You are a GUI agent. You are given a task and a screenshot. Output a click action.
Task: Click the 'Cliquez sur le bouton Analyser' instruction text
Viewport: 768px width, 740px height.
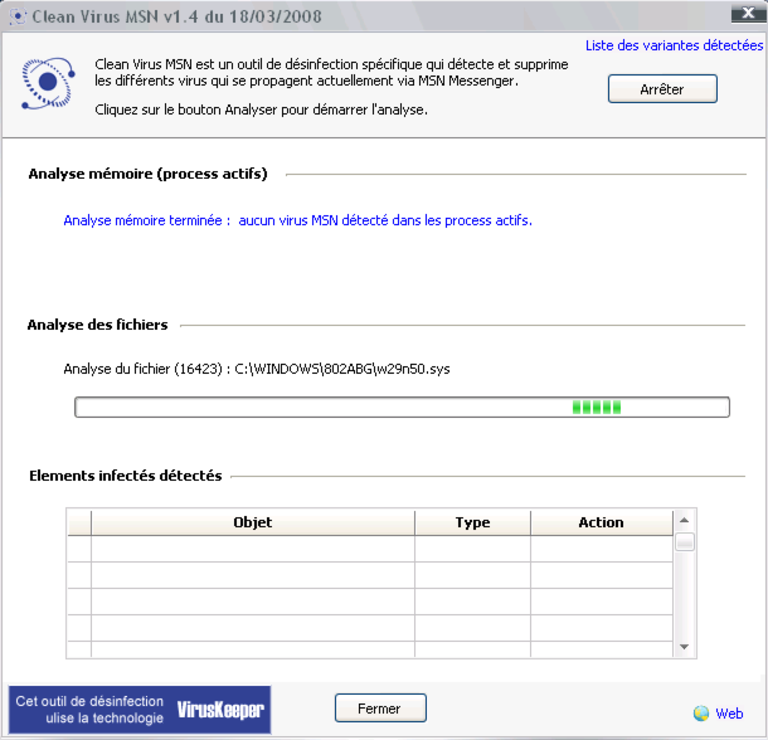click(261, 110)
